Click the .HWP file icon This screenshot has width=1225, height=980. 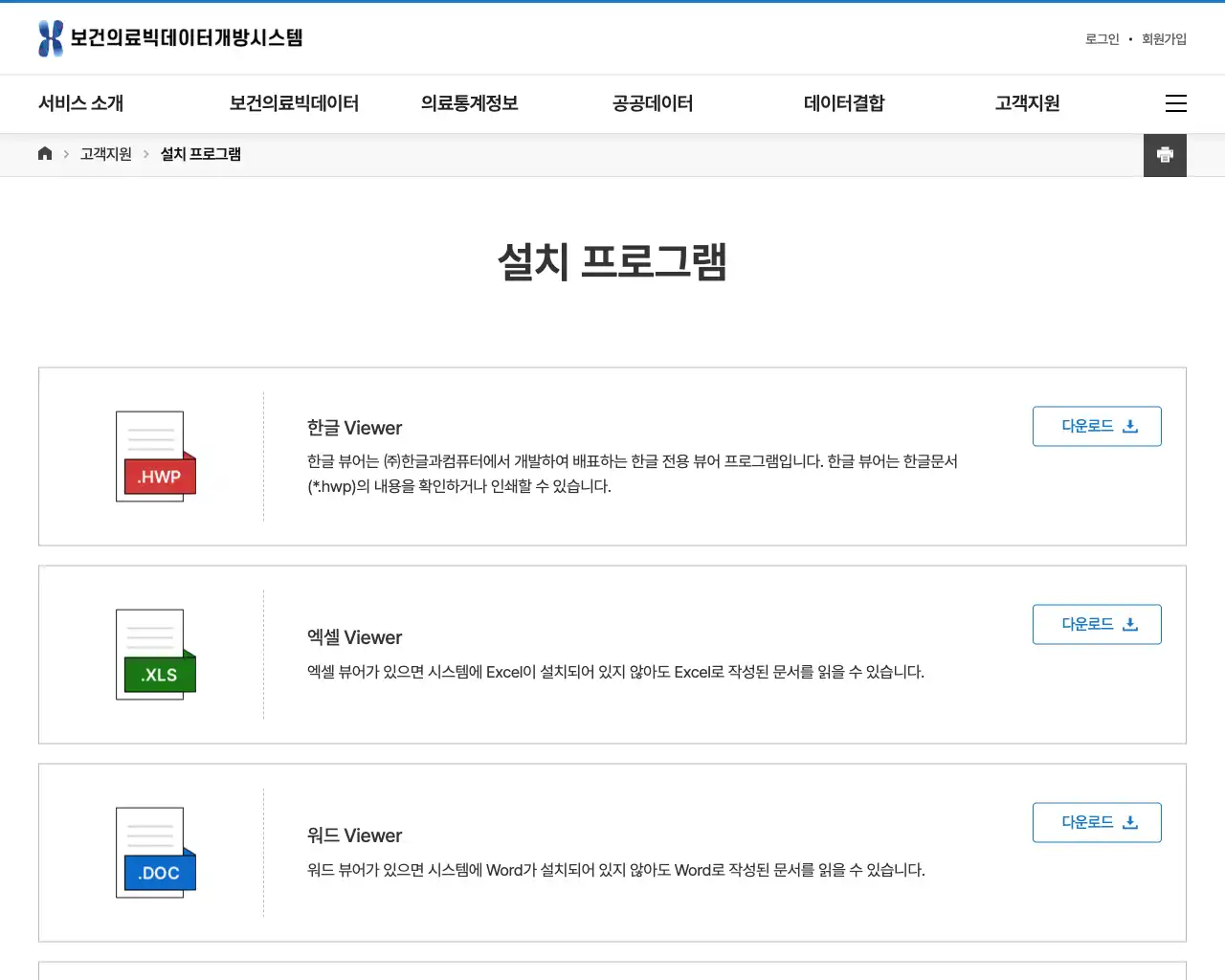click(x=156, y=457)
